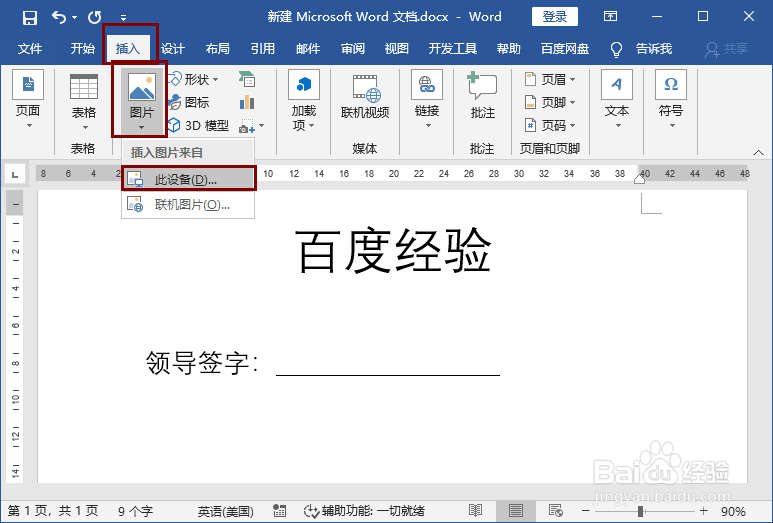The width and height of the screenshot is (773, 523).
Task: Click the 英语(美国) language indicator
Action: tap(226, 512)
